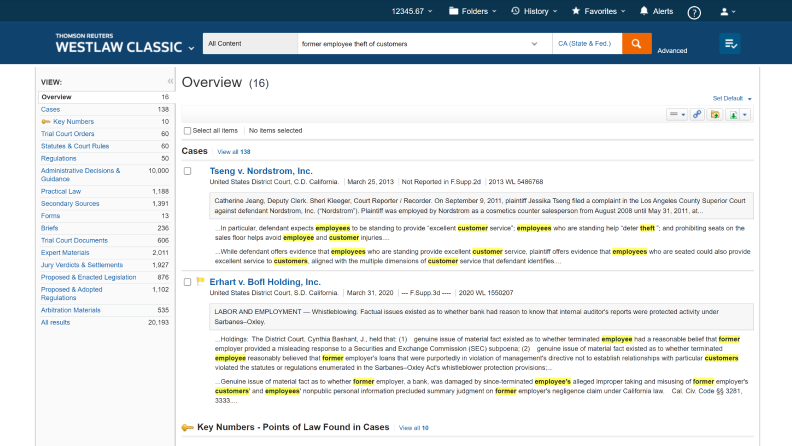792x446 pixels.
Task: Collapse the View sidebar panel
Action: [170, 81]
